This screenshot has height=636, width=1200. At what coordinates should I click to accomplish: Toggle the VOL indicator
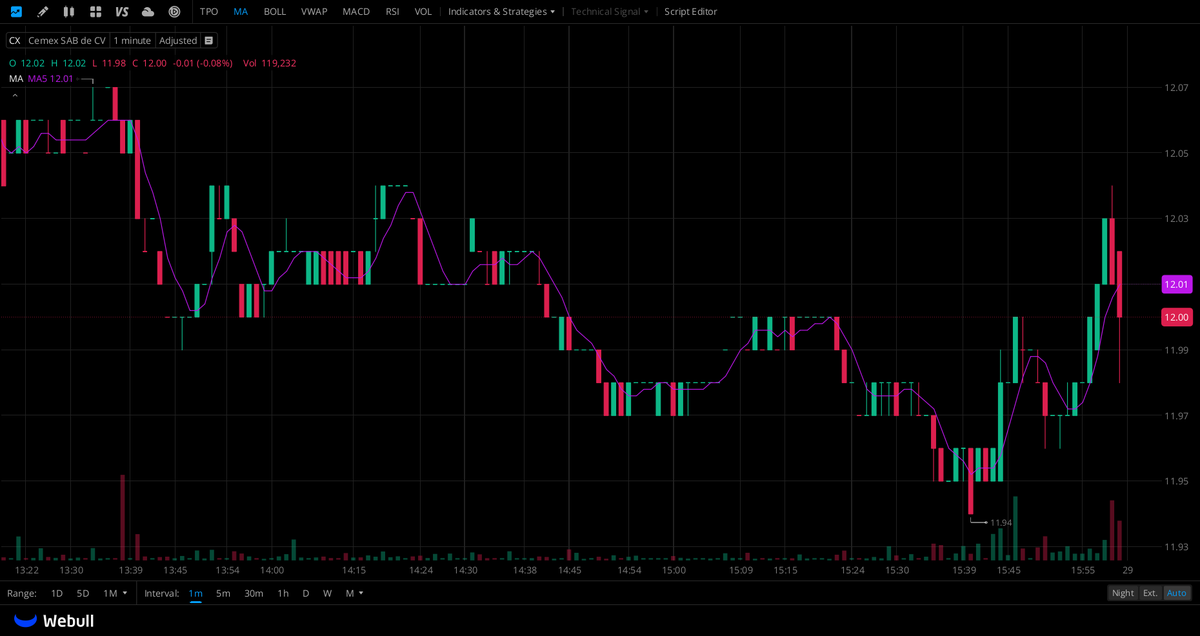(x=423, y=12)
